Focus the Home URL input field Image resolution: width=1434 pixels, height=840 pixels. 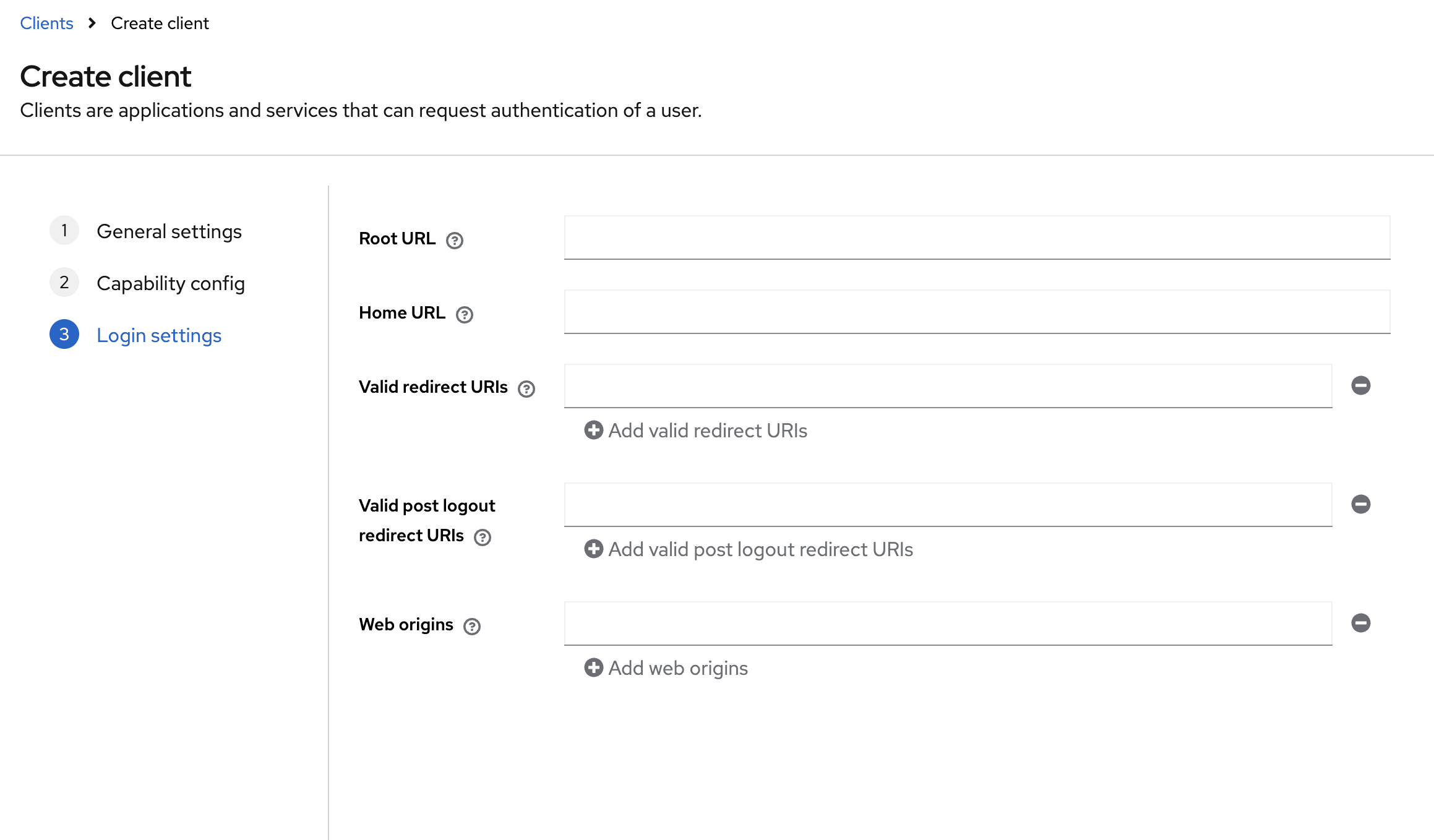977,312
